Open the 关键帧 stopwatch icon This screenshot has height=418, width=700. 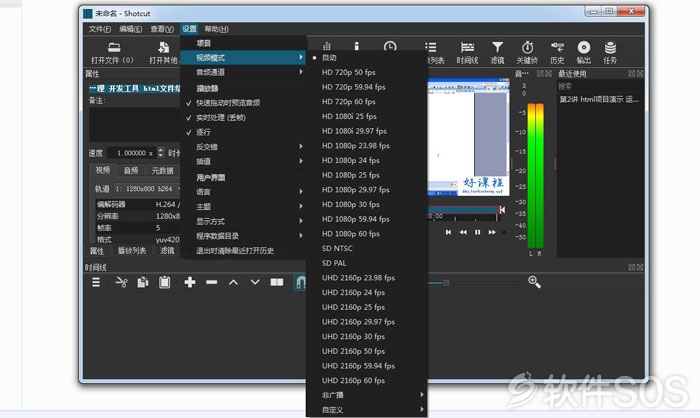point(527,47)
